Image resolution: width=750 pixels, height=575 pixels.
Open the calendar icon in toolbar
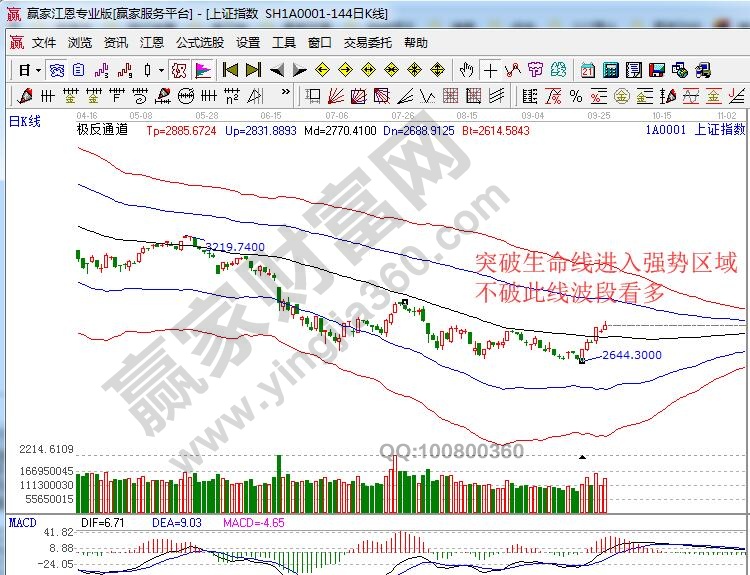click(x=588, y=70)
